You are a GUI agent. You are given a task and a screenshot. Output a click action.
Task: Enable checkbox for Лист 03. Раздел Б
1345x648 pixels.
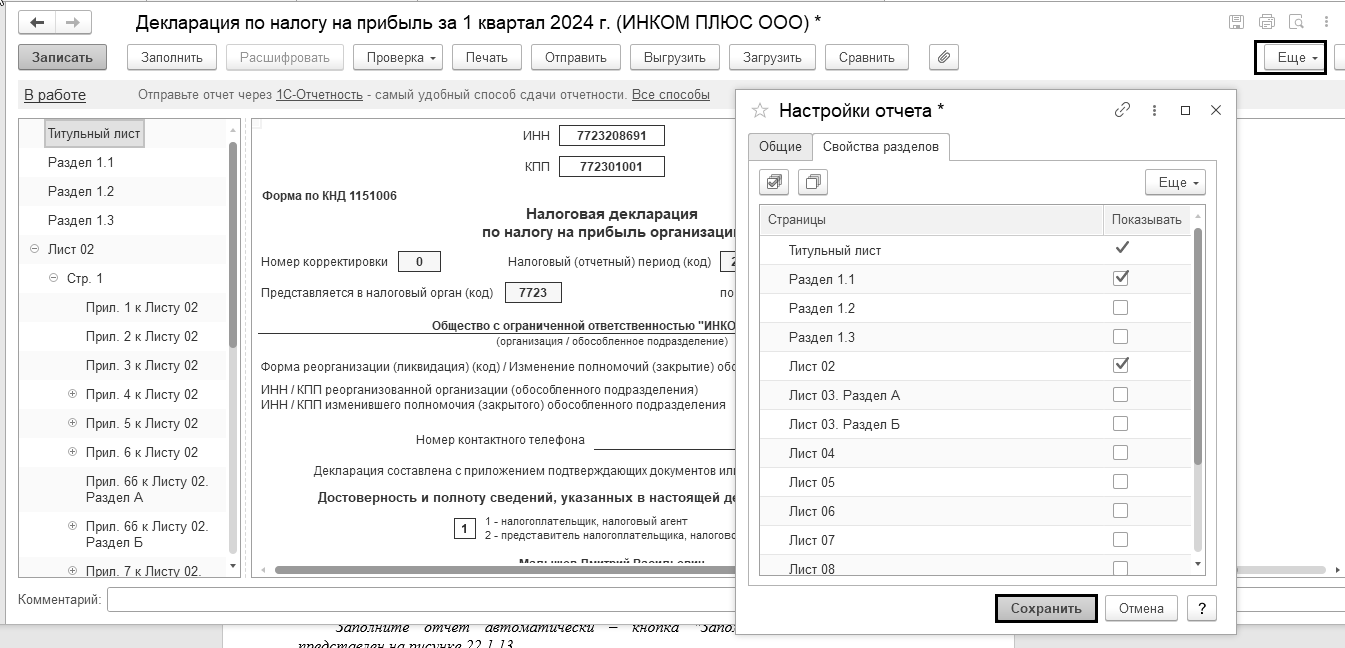click(x=1120, y=423)
